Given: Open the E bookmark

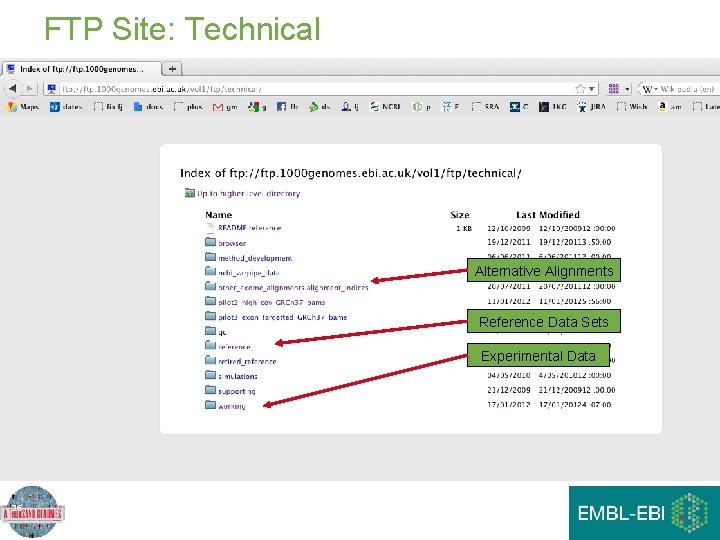Looking at the screenshot, I should [x=450, y=107].
